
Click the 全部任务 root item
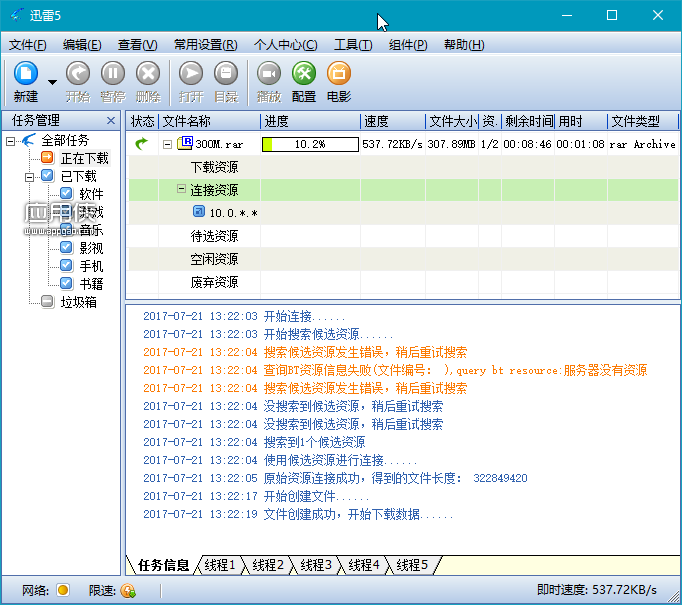[x=65, y=140]
